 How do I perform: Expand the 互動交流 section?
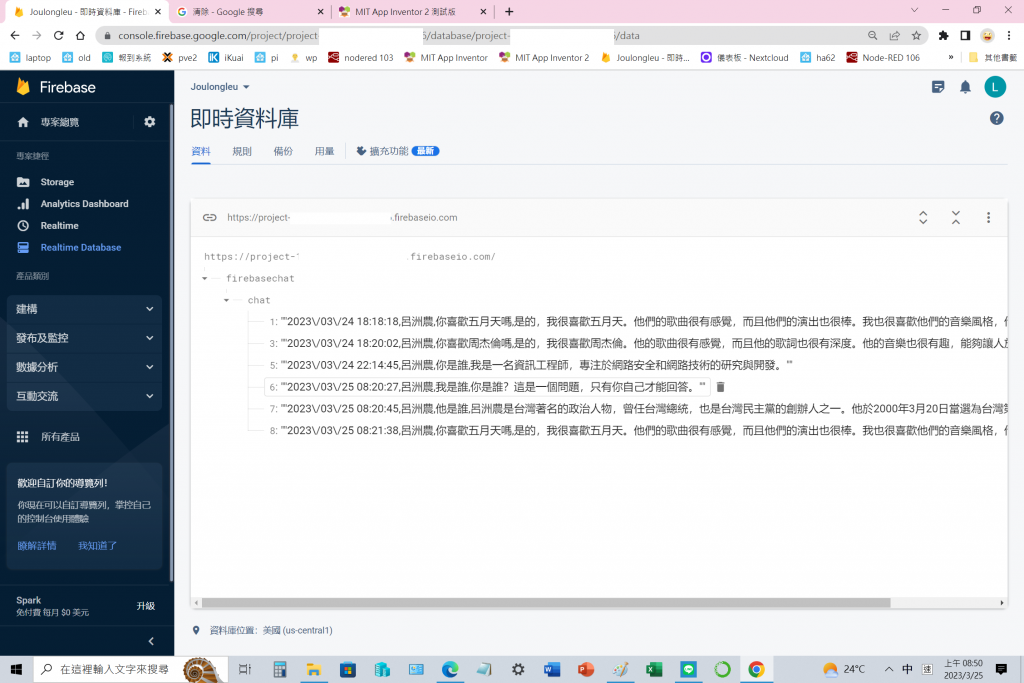pyautogui.click(x=85, y=396)
